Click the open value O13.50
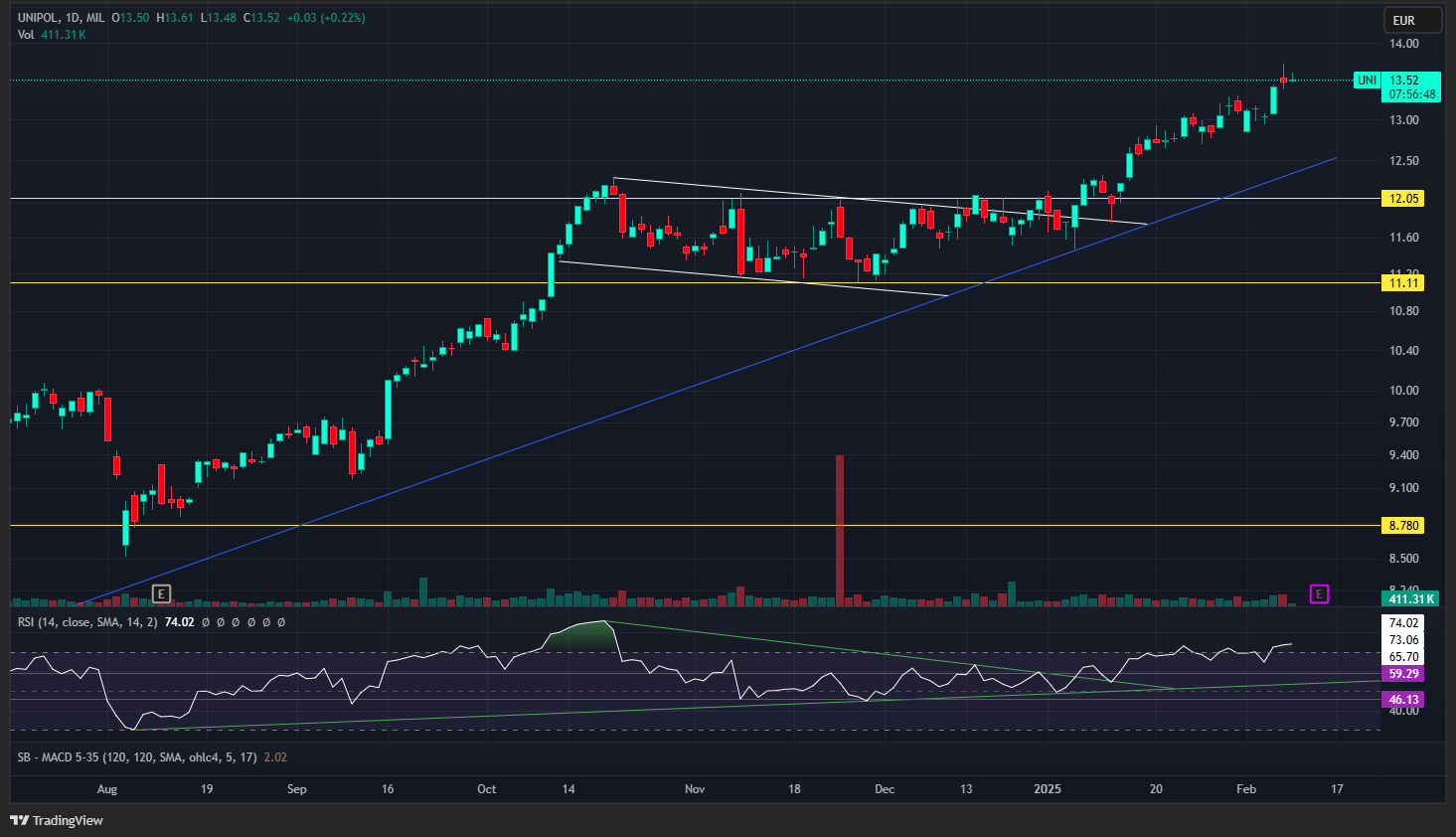The height and width of the screenshot is (837, 1456). coord(131,18)
